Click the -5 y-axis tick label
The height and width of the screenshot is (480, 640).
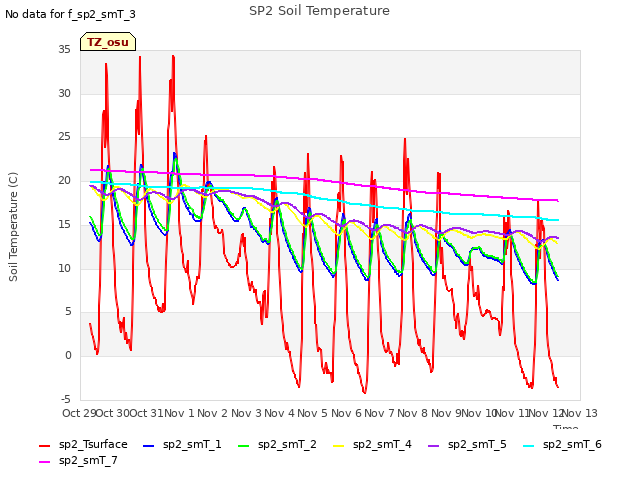(66, 399)
